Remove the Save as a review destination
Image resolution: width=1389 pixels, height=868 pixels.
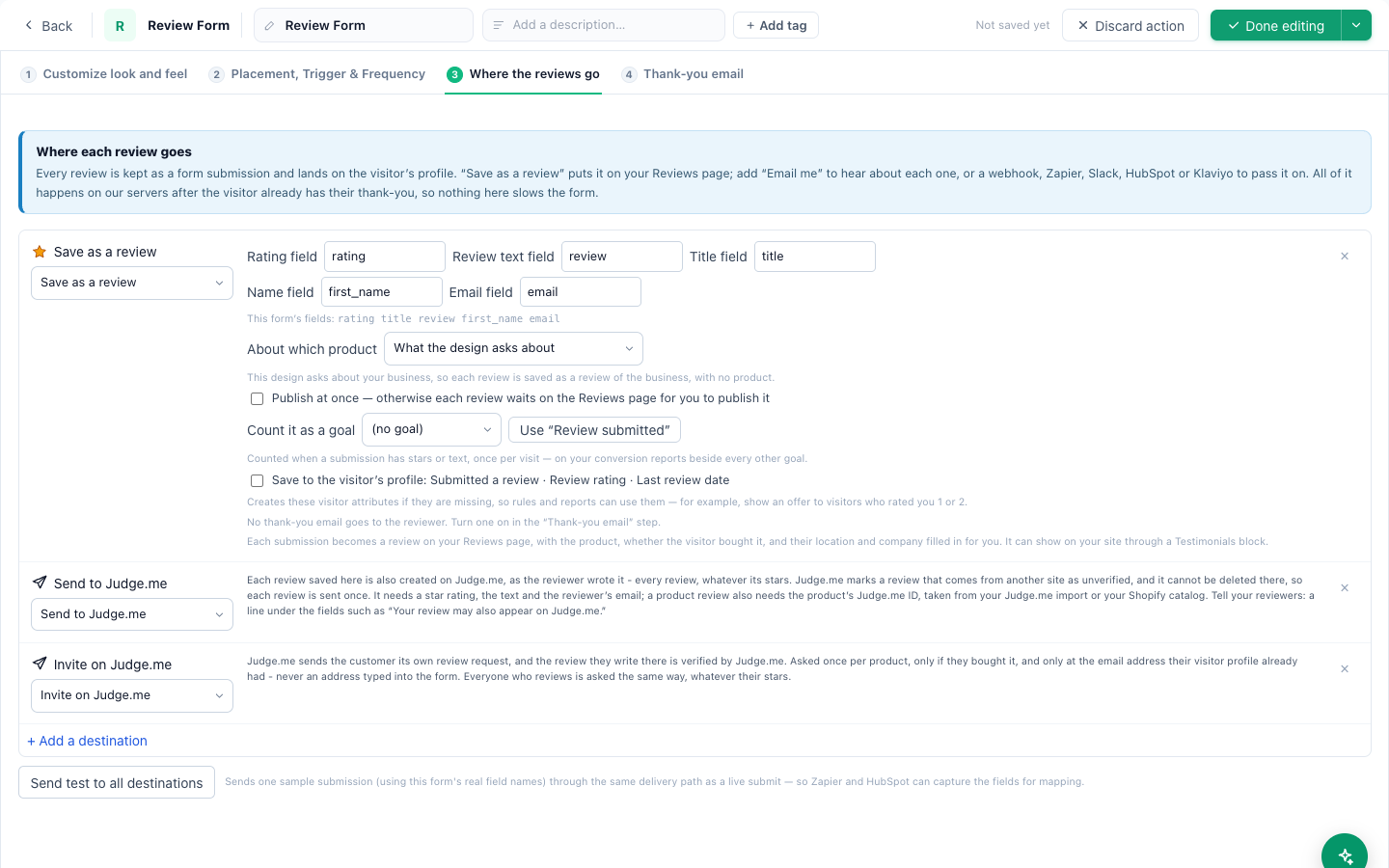[1345, 257]
